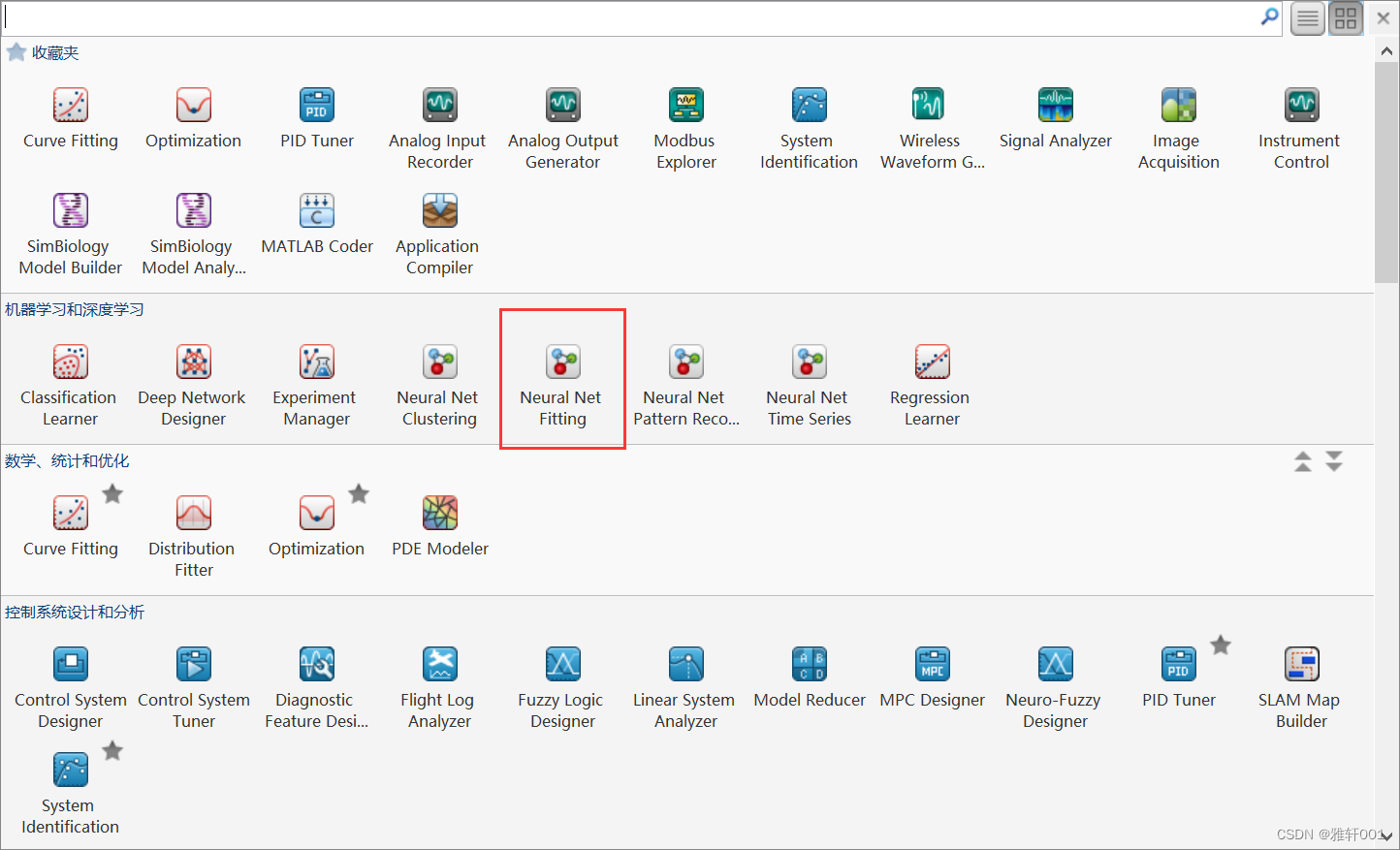Unfavorite Curve Fitting via its star

[x=112, y=494]
